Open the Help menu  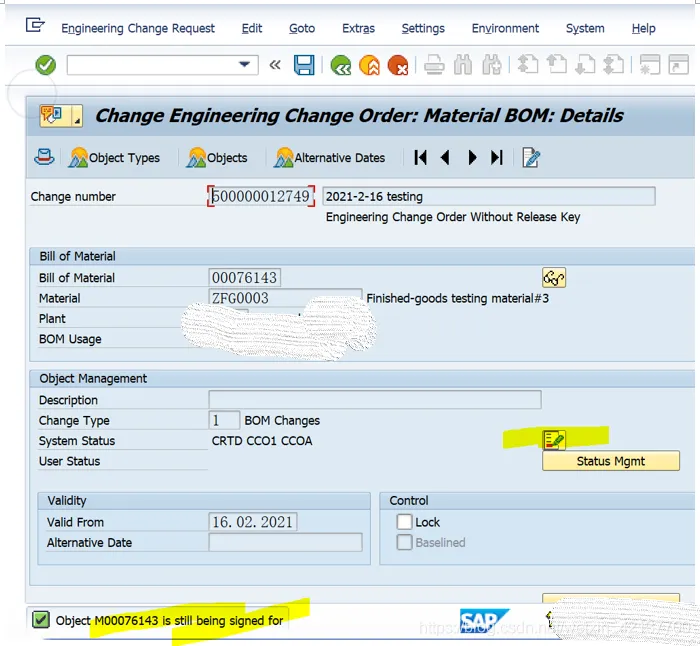[644, 29]
